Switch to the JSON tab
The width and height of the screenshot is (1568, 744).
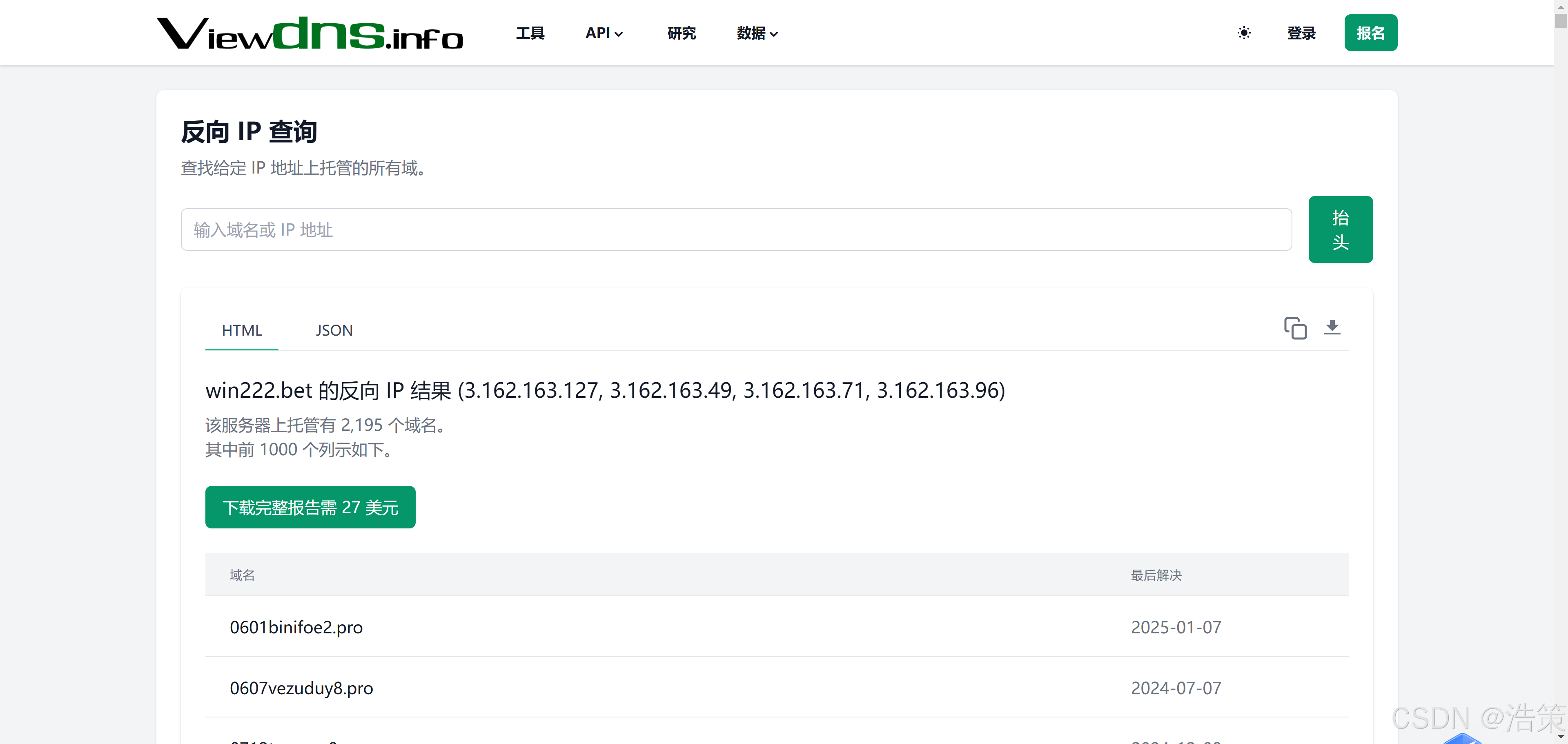click(x=334, y=330)
